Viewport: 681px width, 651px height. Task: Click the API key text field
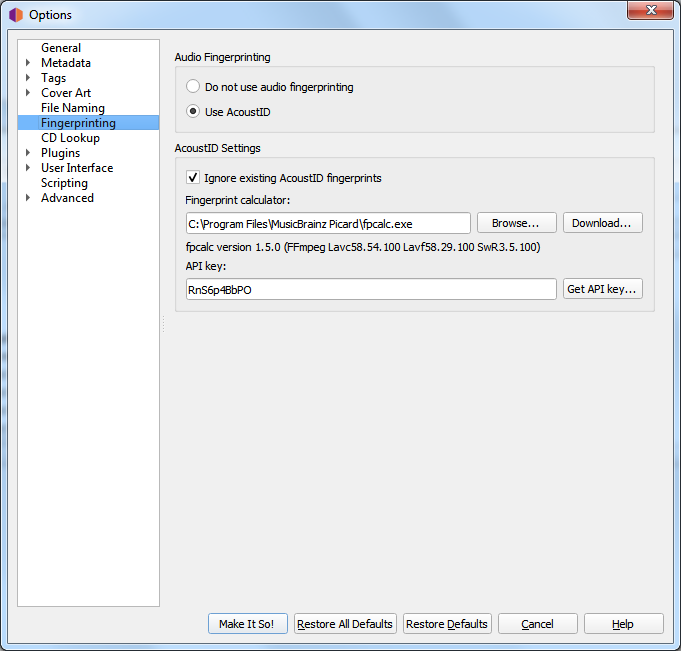click(x=370, y=289)
